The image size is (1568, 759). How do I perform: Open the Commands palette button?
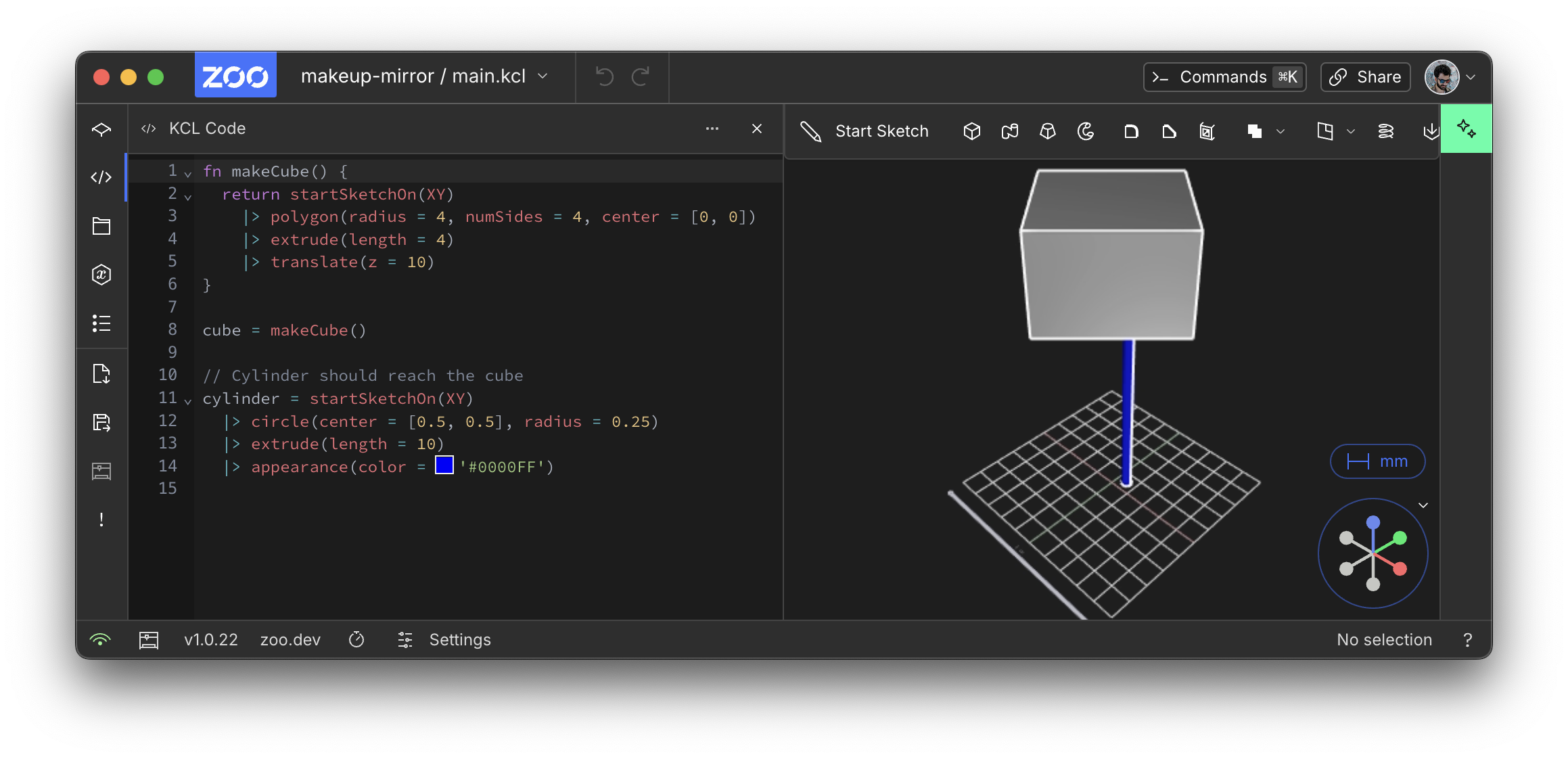click(1224, 77)
